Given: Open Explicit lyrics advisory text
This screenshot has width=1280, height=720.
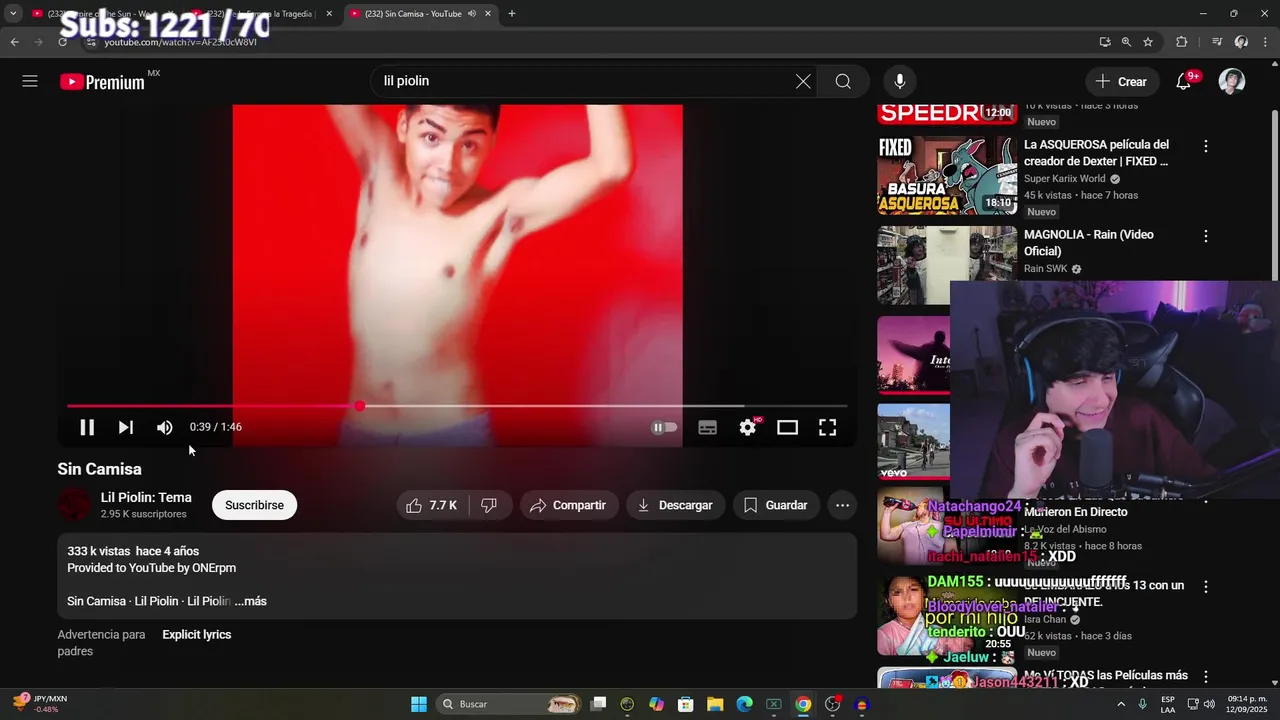Looking at the screenshot, I should 197,635.
